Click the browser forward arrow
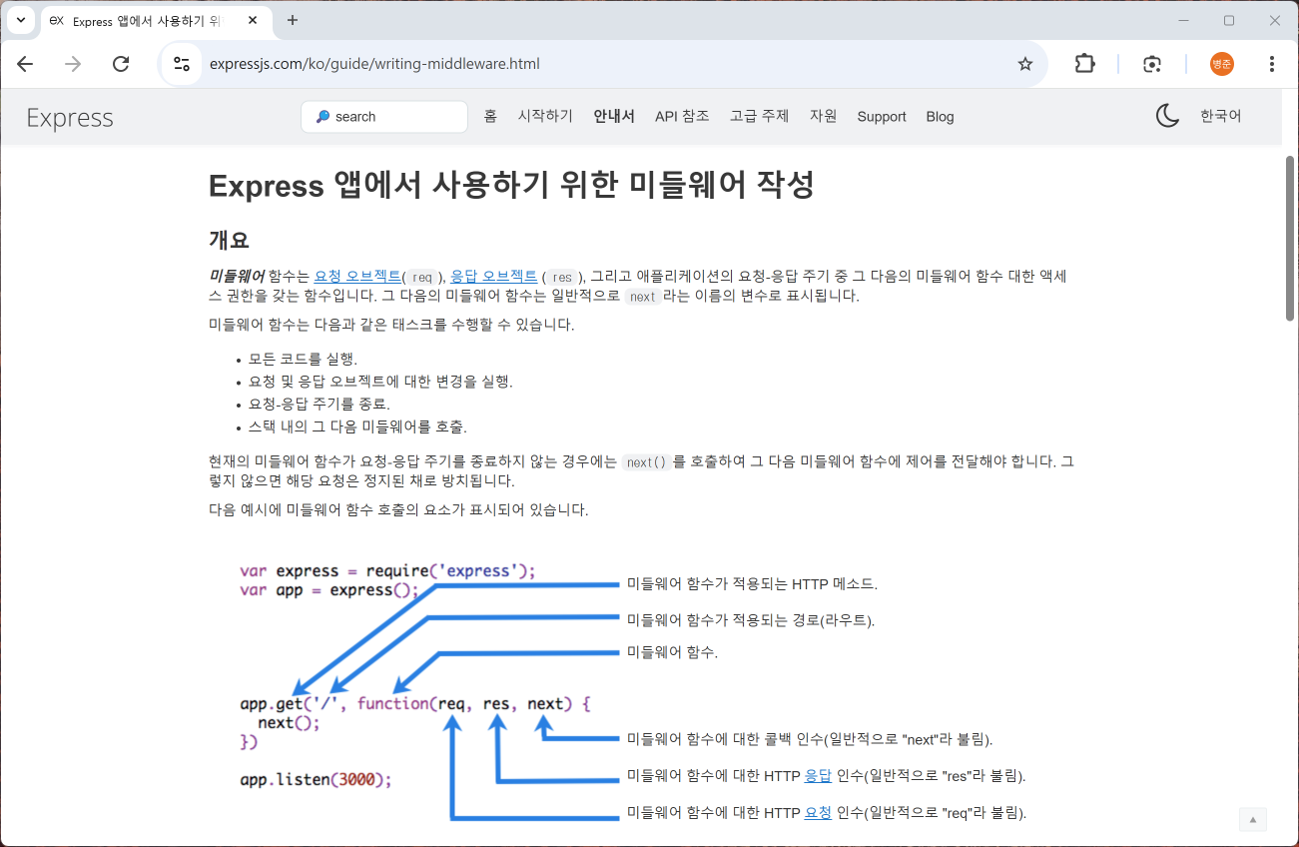Screen dimensions: 1299x847 [x=73, y=64]
